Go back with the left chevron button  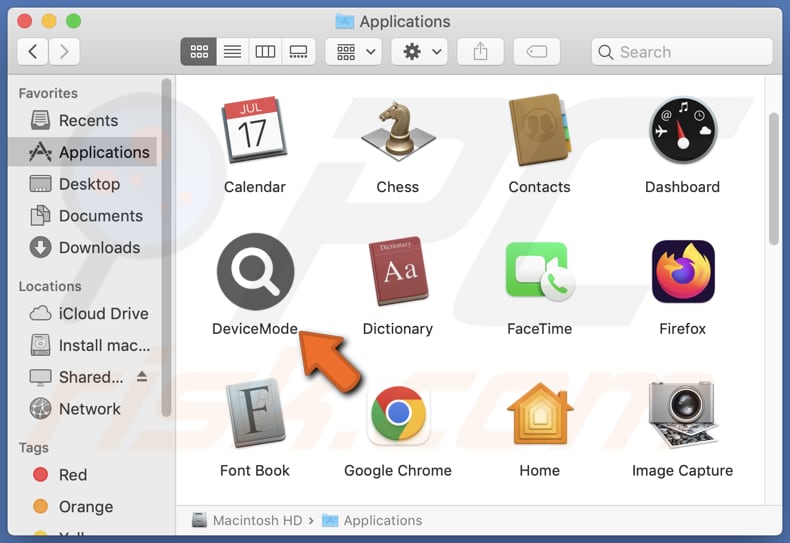point(33,51)
